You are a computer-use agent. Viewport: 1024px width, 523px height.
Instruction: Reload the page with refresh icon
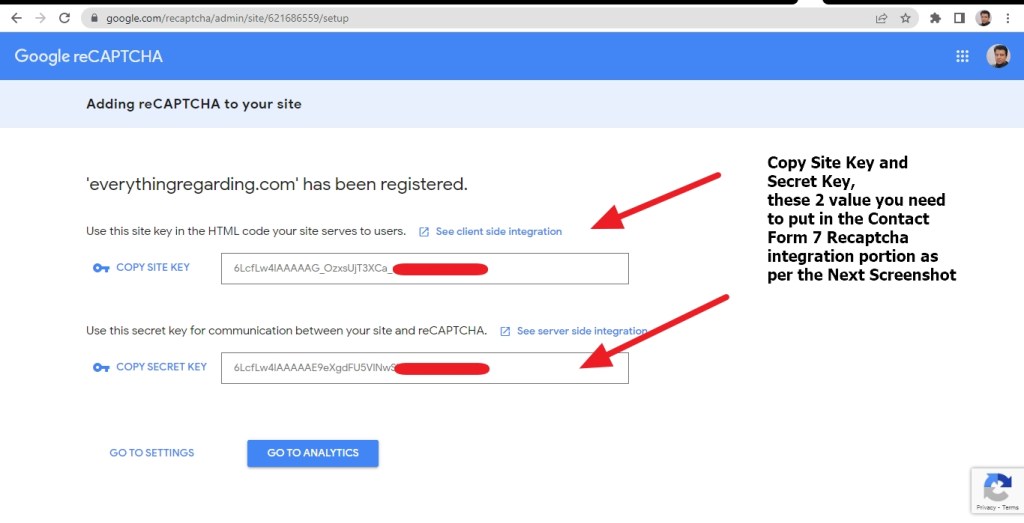(65, 18)
